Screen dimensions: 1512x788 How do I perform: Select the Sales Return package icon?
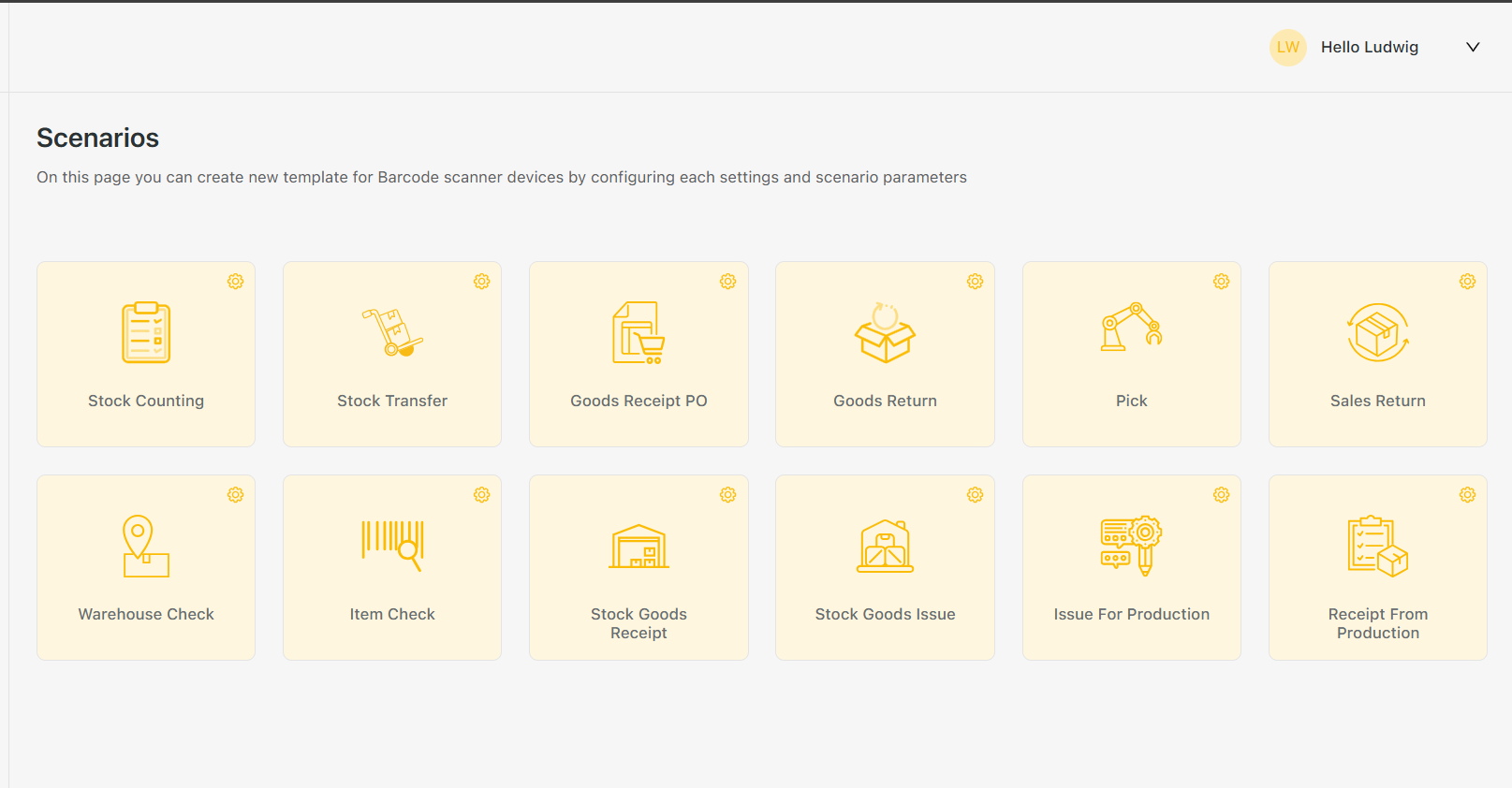pos(1377,332)
